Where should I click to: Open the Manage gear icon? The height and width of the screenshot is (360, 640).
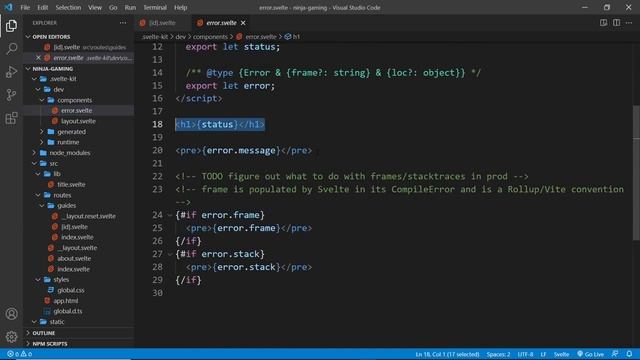pyautogui.click(x=11, y=337)
